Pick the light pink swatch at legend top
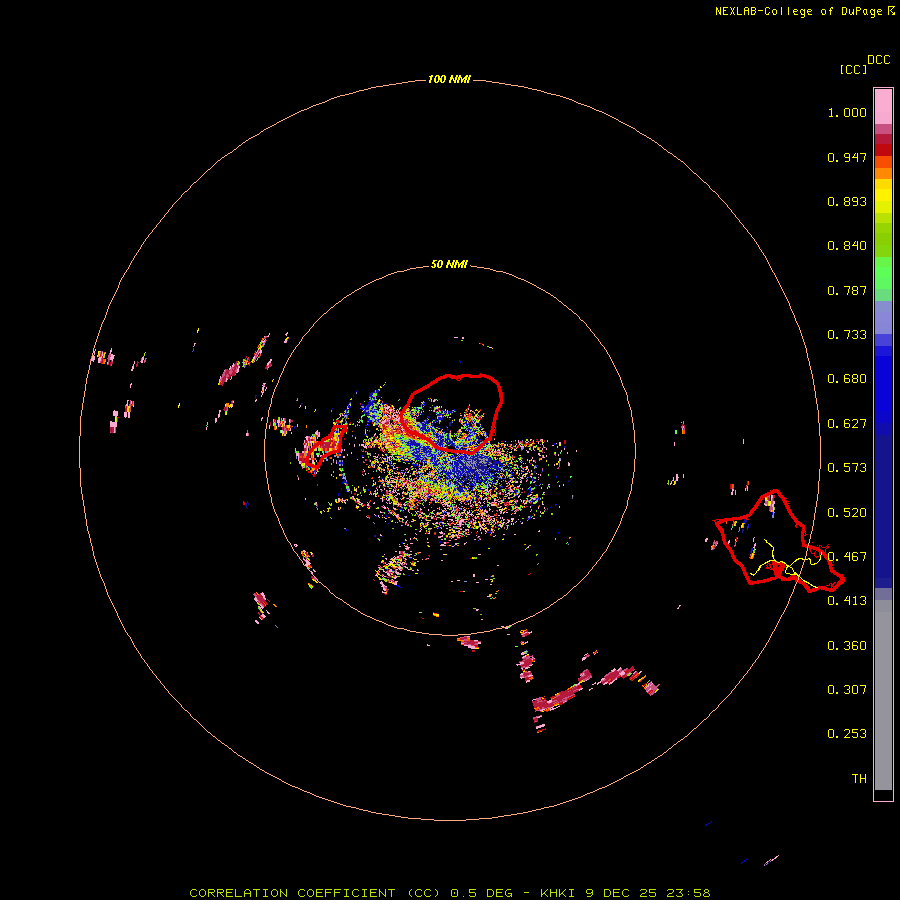 (x=883, y=107)
